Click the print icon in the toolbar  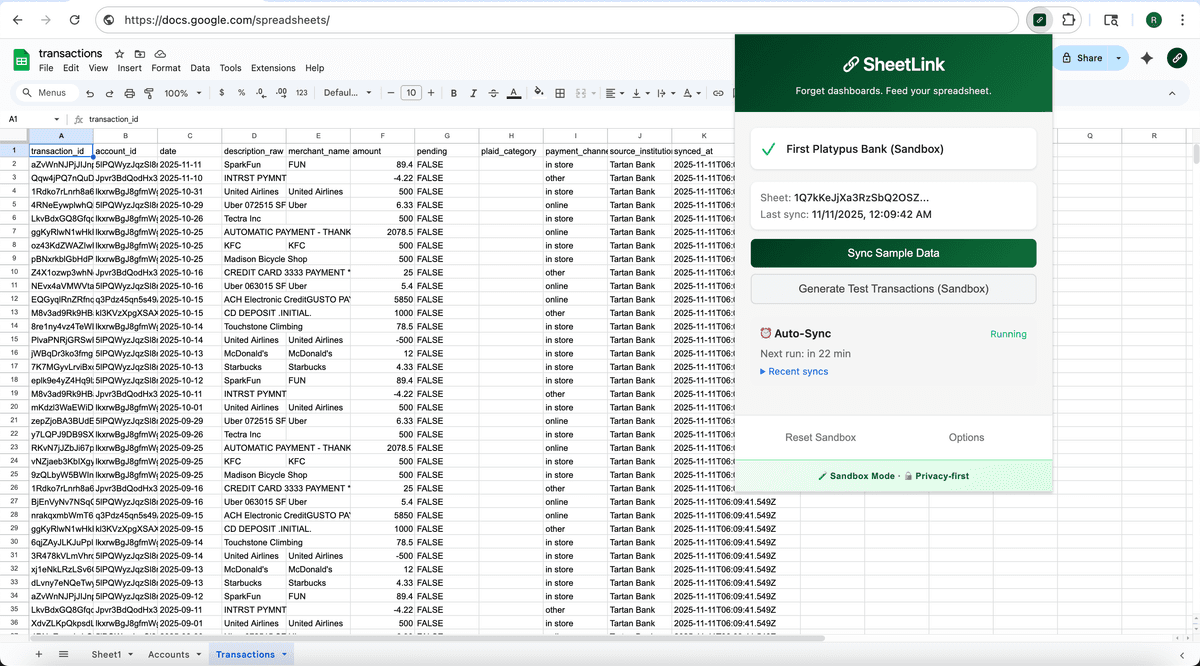tap(129, 92)
